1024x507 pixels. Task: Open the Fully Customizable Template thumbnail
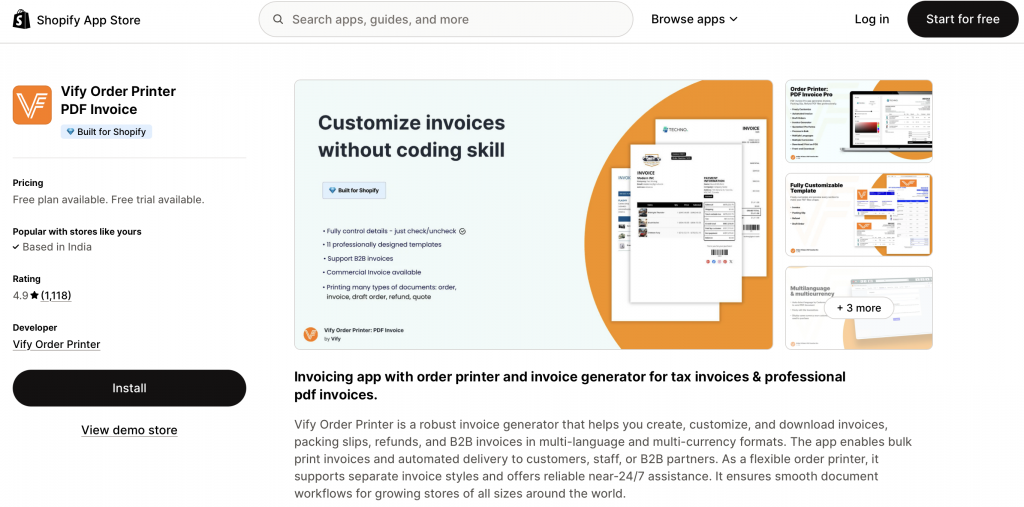(x=859, y=214)
